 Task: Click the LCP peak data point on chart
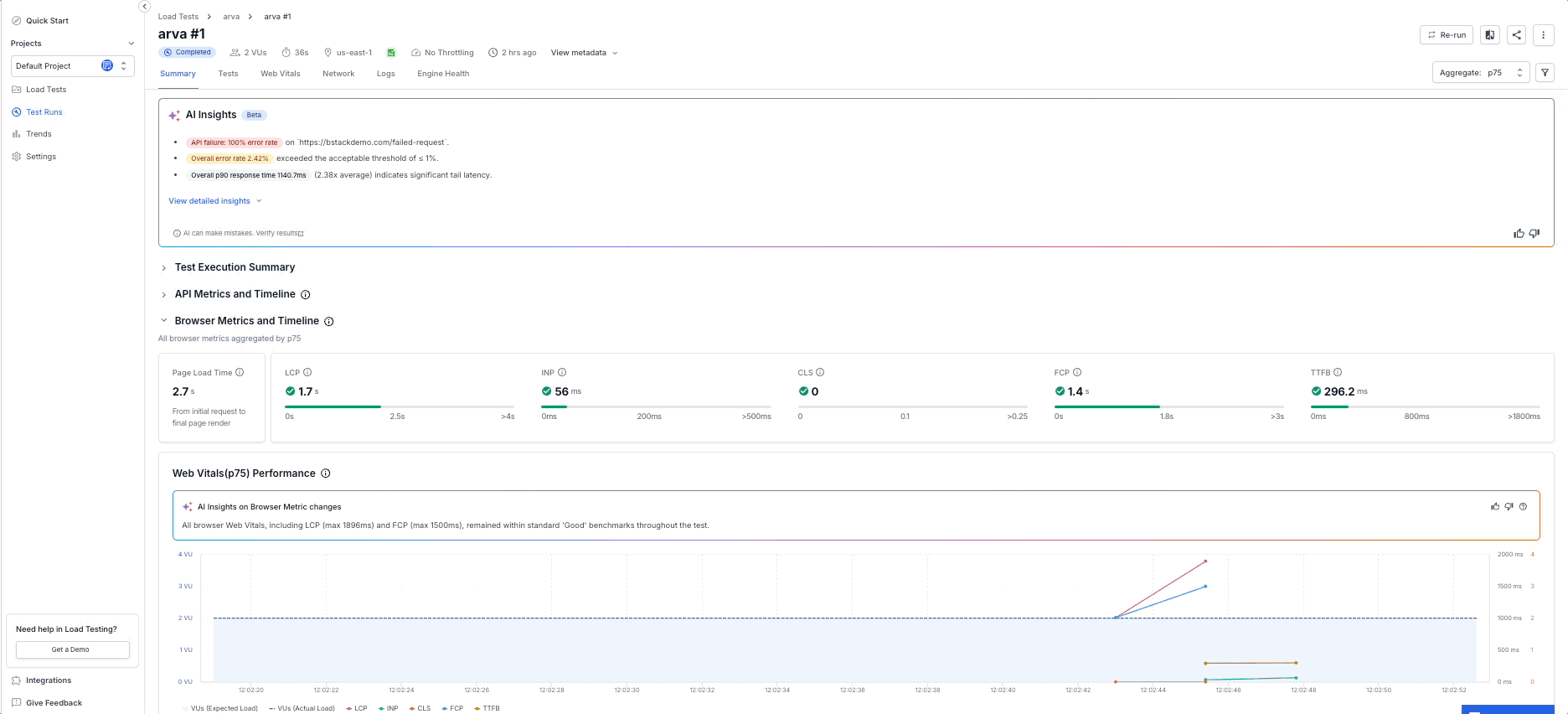(1205, 561)
